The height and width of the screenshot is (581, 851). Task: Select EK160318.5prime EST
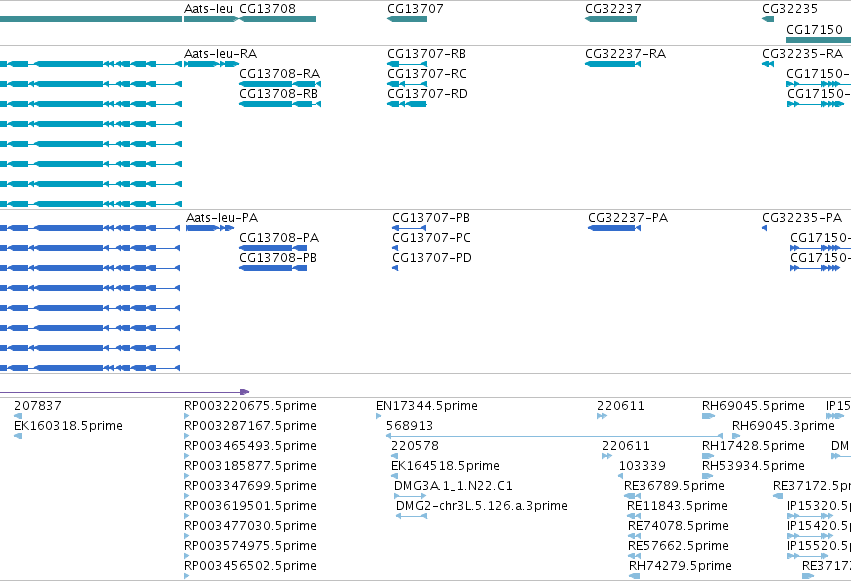18,436
